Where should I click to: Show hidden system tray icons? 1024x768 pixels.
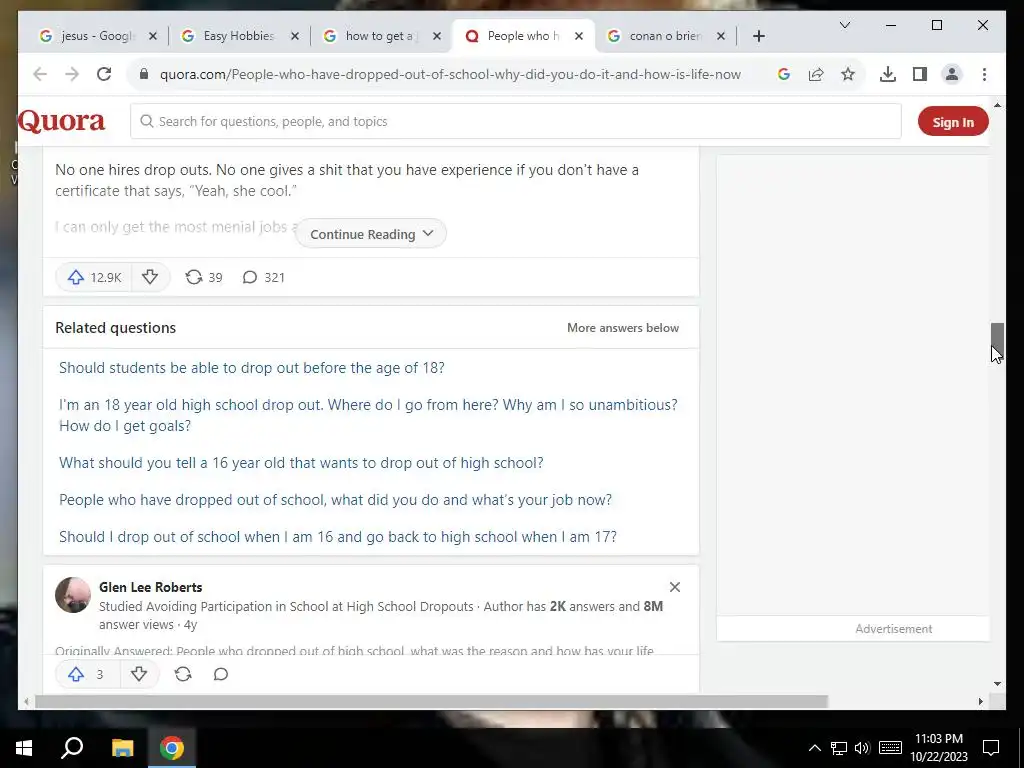814,748
